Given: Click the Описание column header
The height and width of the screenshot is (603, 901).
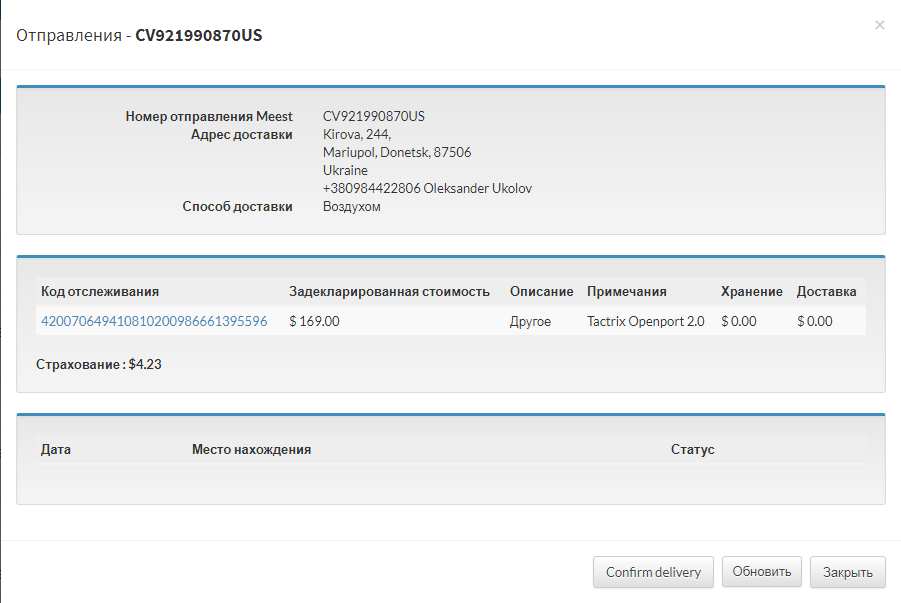Looking at the screenshot, I should tap(541, 291).
